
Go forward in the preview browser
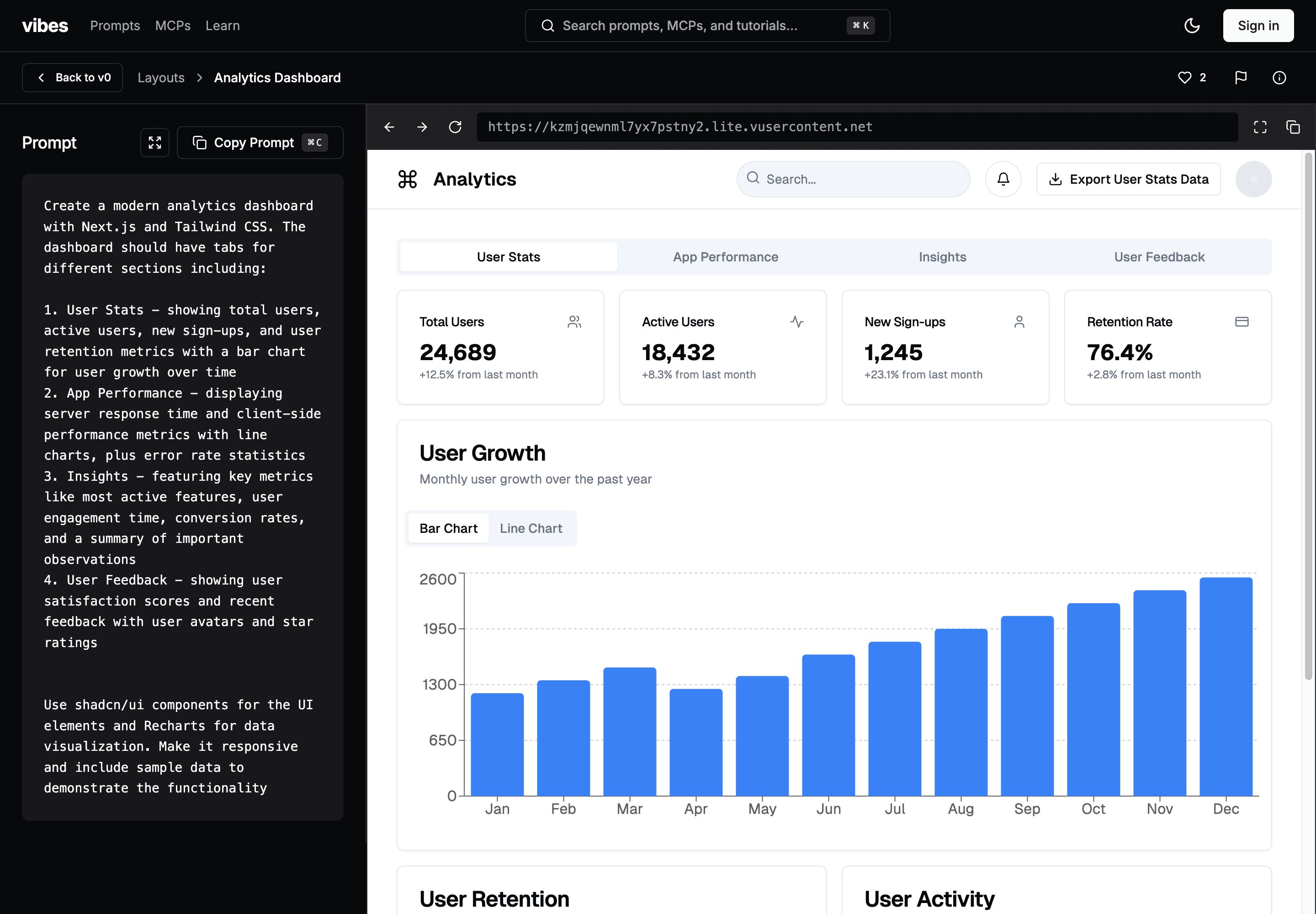coord(422,127)
